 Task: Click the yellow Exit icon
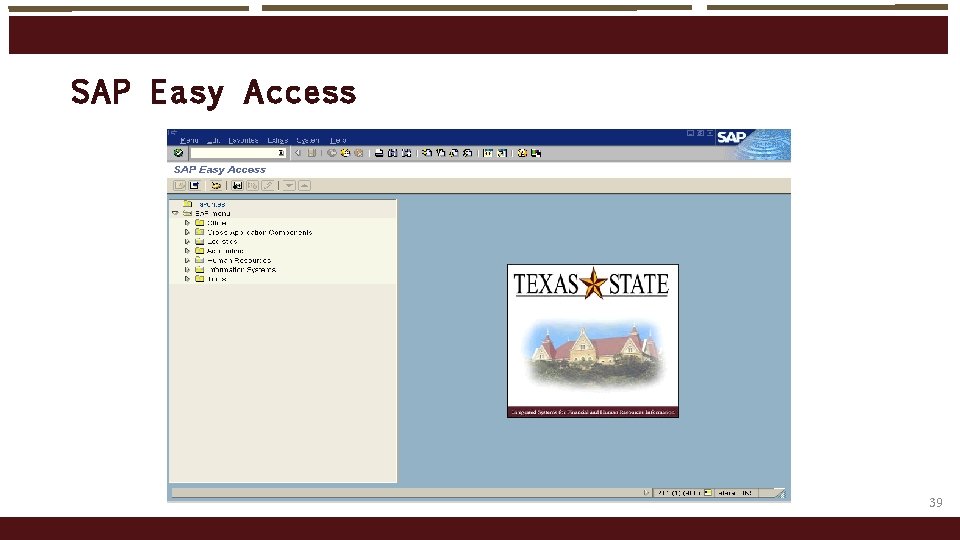tap(345, 153)
